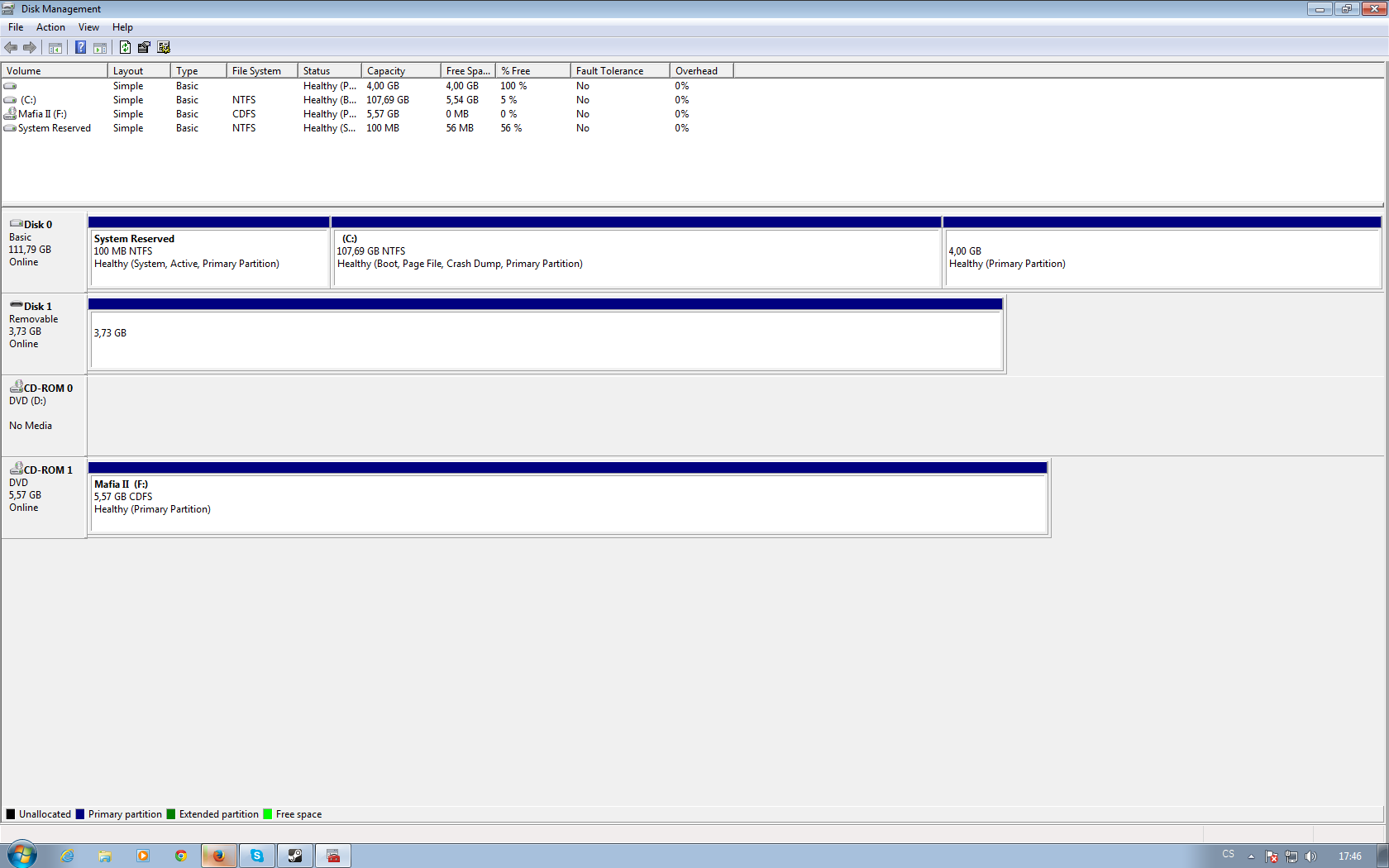Open the Action menu
This screenshot has height=868, width=1389.
[50, 27]
